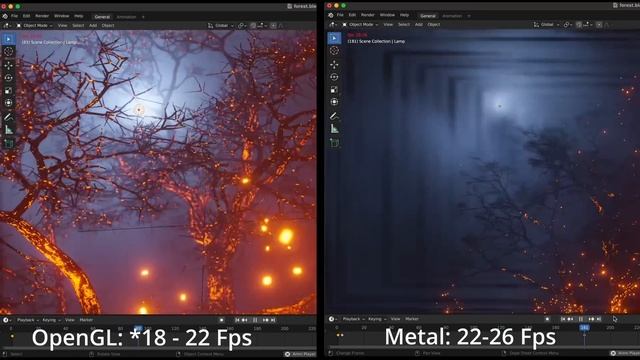Open Object Mode dropdown in left window
Viewport: 640px width, 360px height.
pos(35,25)
